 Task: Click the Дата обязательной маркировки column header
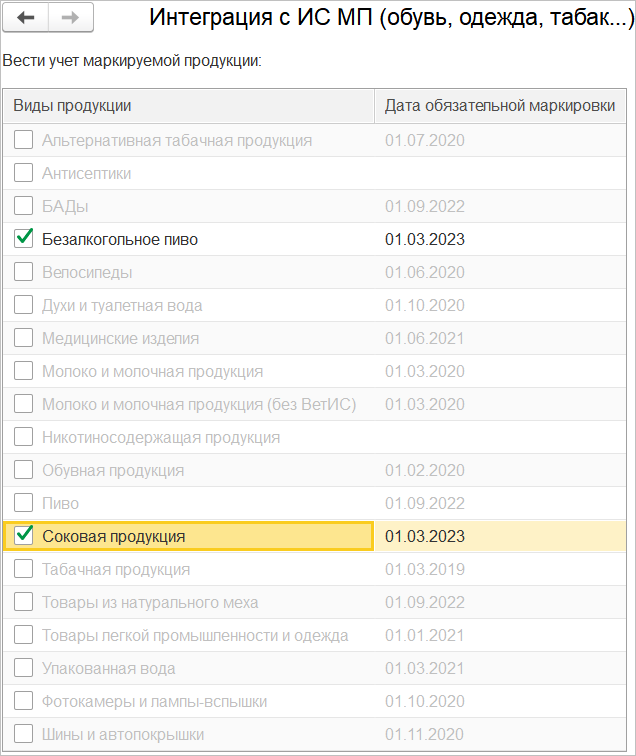pyautogui.click(x=499, y=106)
